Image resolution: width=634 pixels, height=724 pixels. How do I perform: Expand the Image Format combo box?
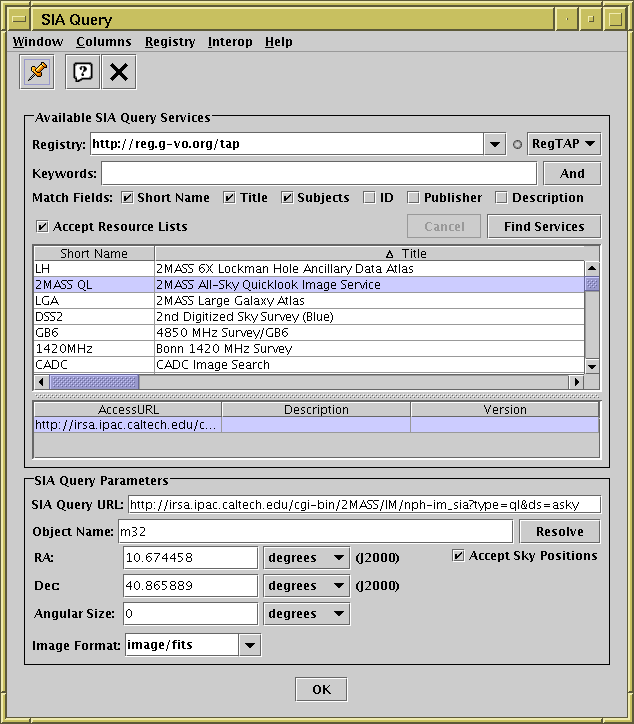click(x=250, y=645)
